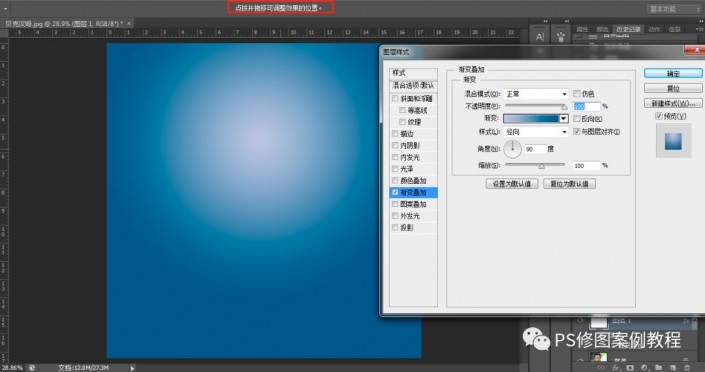The width and height of the screenshot is (705, 372).
Task: Check the 仿色 (Dither) checkbox
Action: pos(576,94)
